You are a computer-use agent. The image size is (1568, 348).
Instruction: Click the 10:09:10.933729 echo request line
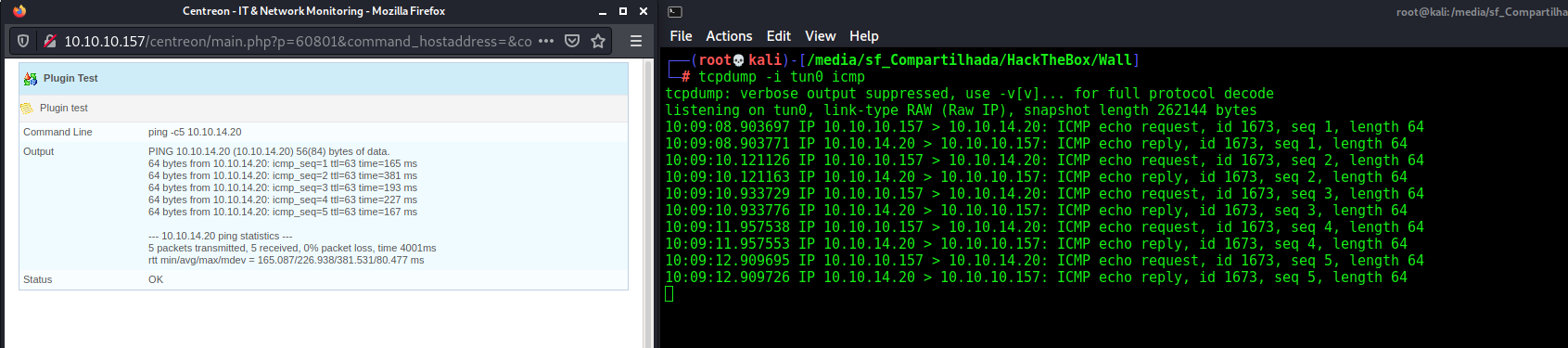coord(1044,194)
